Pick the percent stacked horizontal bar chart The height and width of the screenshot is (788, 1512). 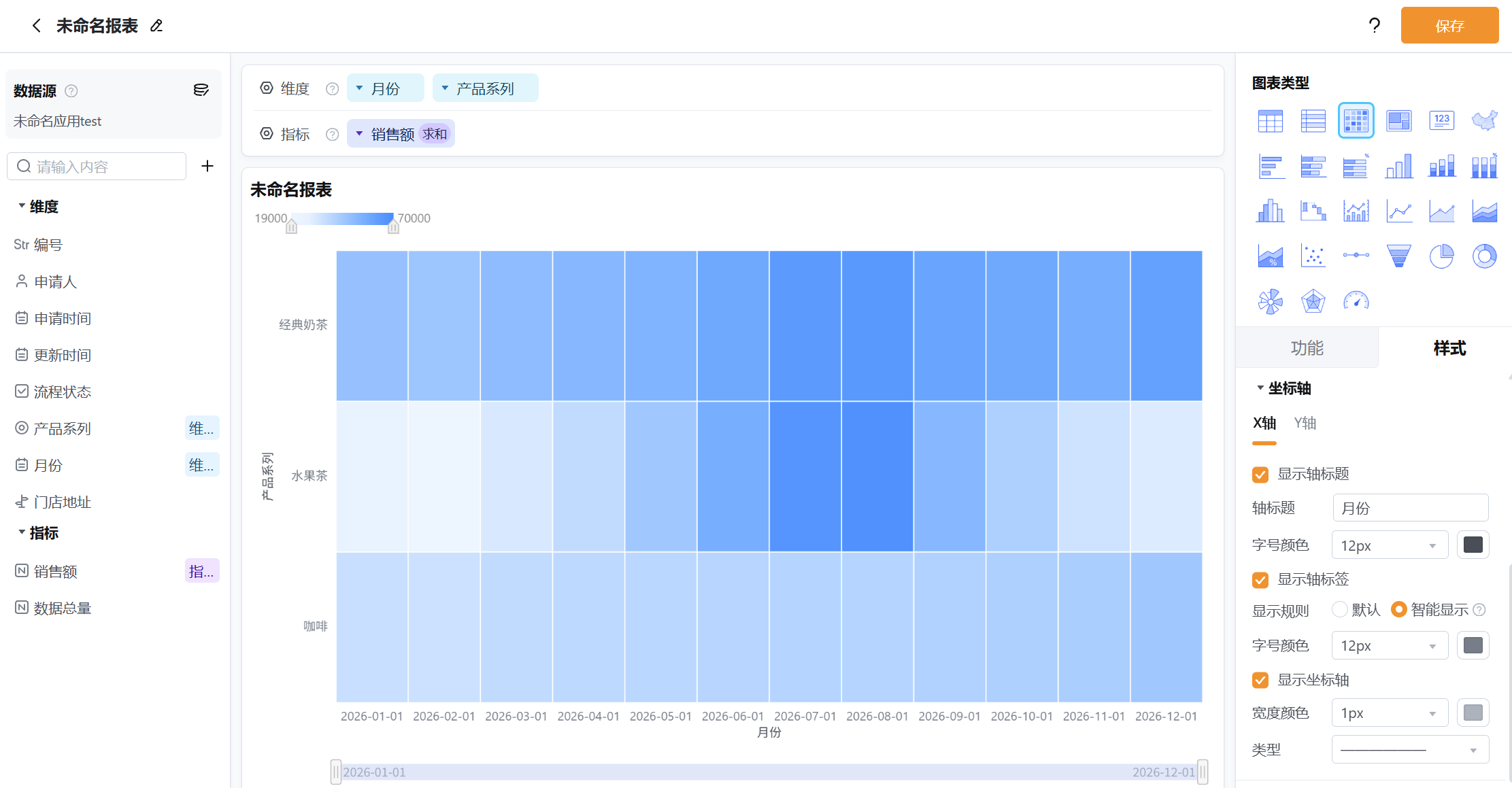pos(1356,167)
